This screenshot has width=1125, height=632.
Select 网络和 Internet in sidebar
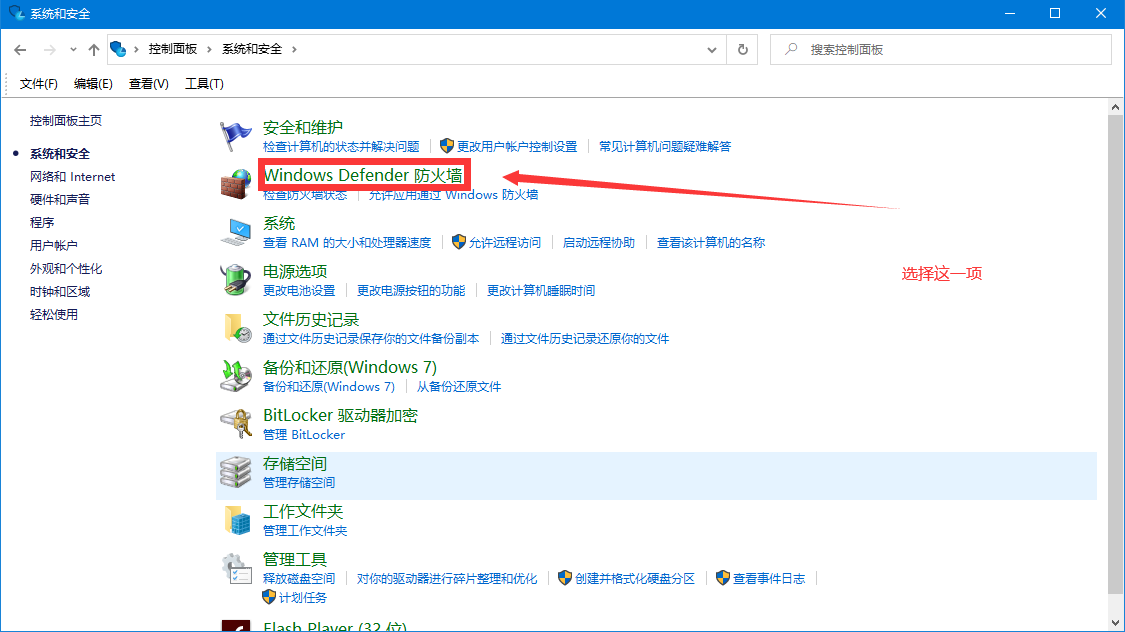[72, 176]
